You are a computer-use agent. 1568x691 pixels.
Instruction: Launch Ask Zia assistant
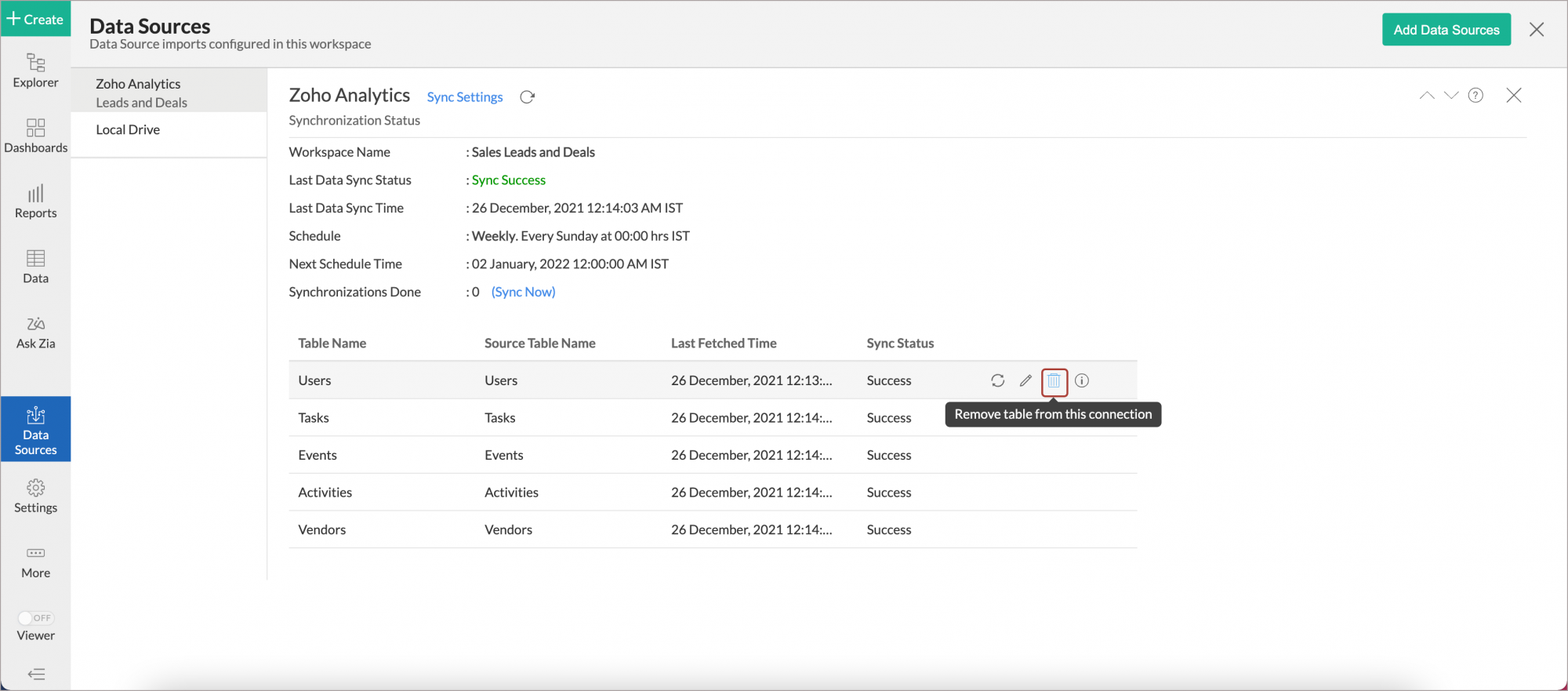[35, 333]
